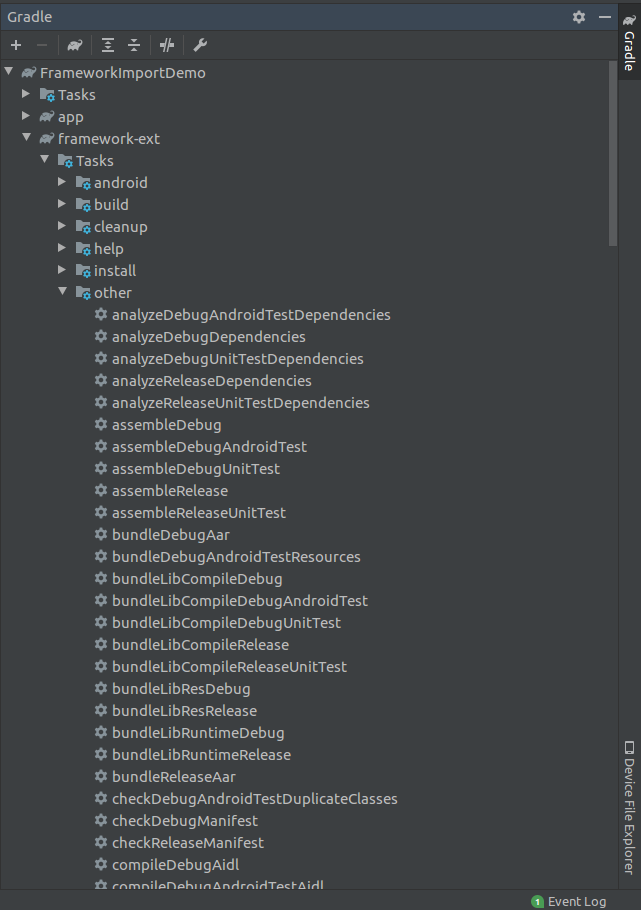Toggle offline mode icon in toolbar
This screenshot has width=641, height=910.
coord(167,45)
